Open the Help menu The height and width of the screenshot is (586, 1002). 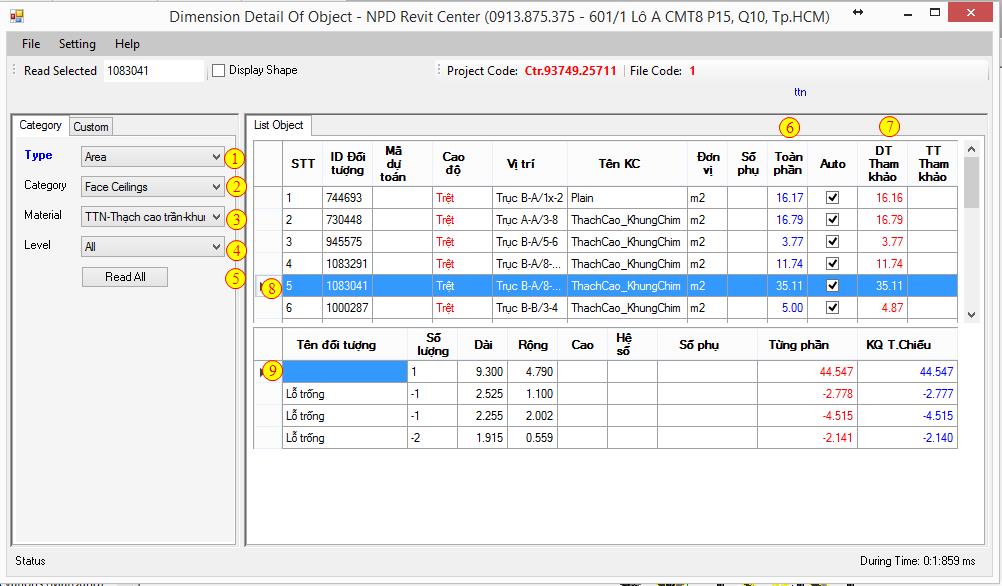[127, 44]
